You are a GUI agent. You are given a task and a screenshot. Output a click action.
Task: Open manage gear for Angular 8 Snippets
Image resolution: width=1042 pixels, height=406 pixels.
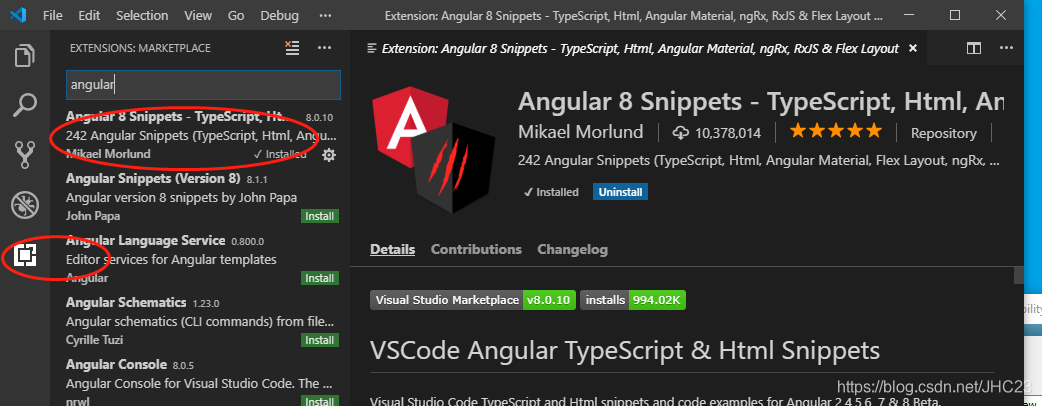click(328, 155)
